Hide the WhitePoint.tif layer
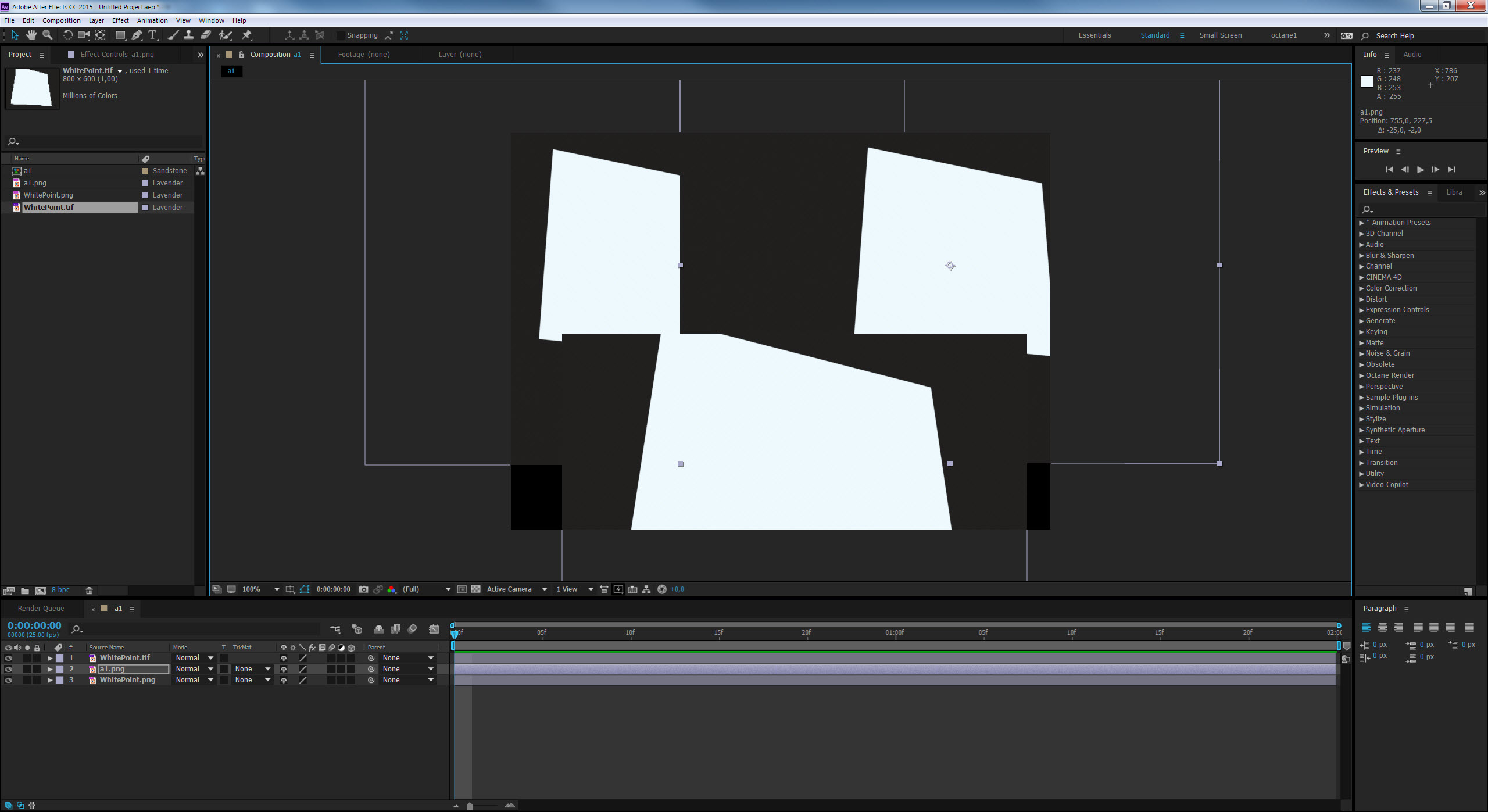 click(x=8, y=658)
